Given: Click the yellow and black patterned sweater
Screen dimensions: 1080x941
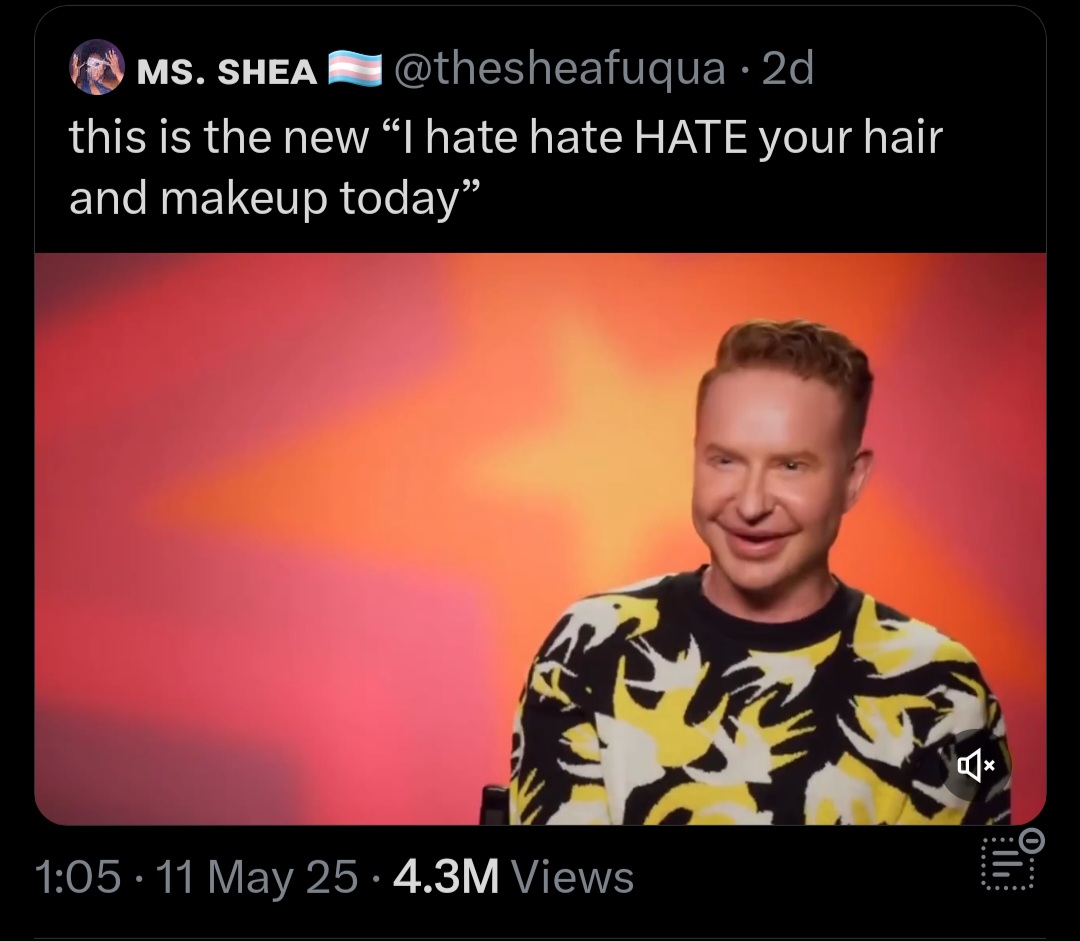Looking at the screenshot, I should pyautogui.click(x=758, y=703).
